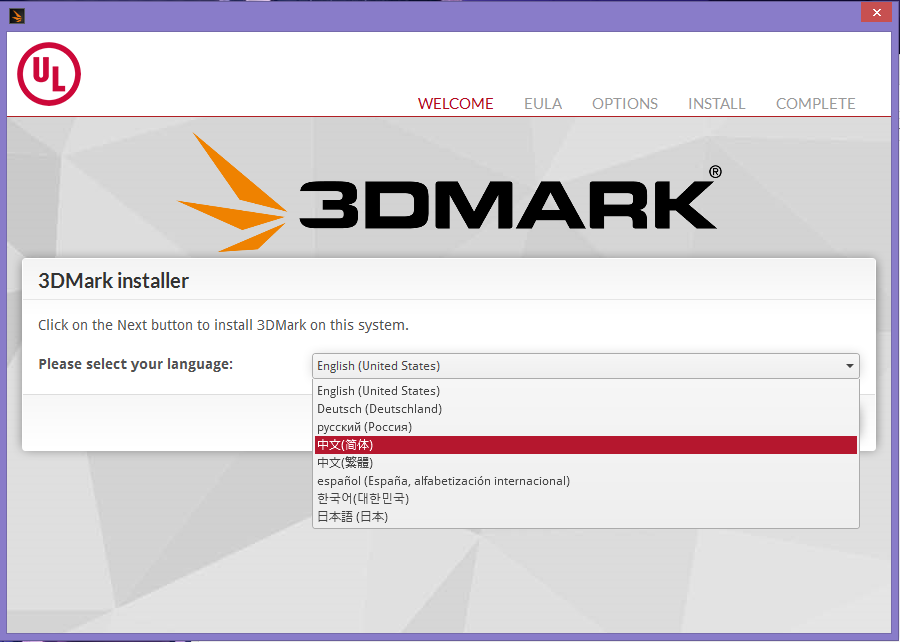Choose 中文(繁體) traditional Chinese option

(345, 463)
